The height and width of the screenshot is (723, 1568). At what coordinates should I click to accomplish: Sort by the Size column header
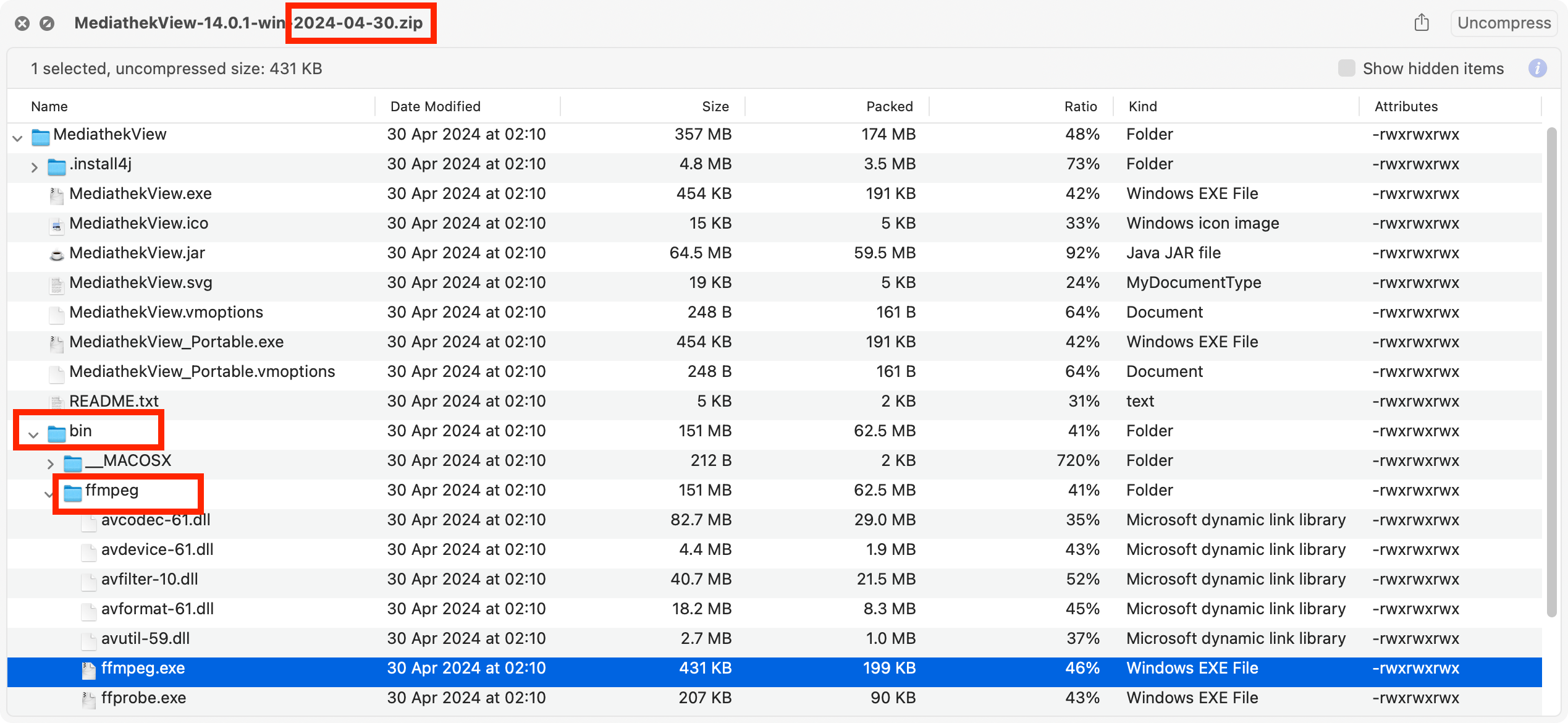point(715,106)
